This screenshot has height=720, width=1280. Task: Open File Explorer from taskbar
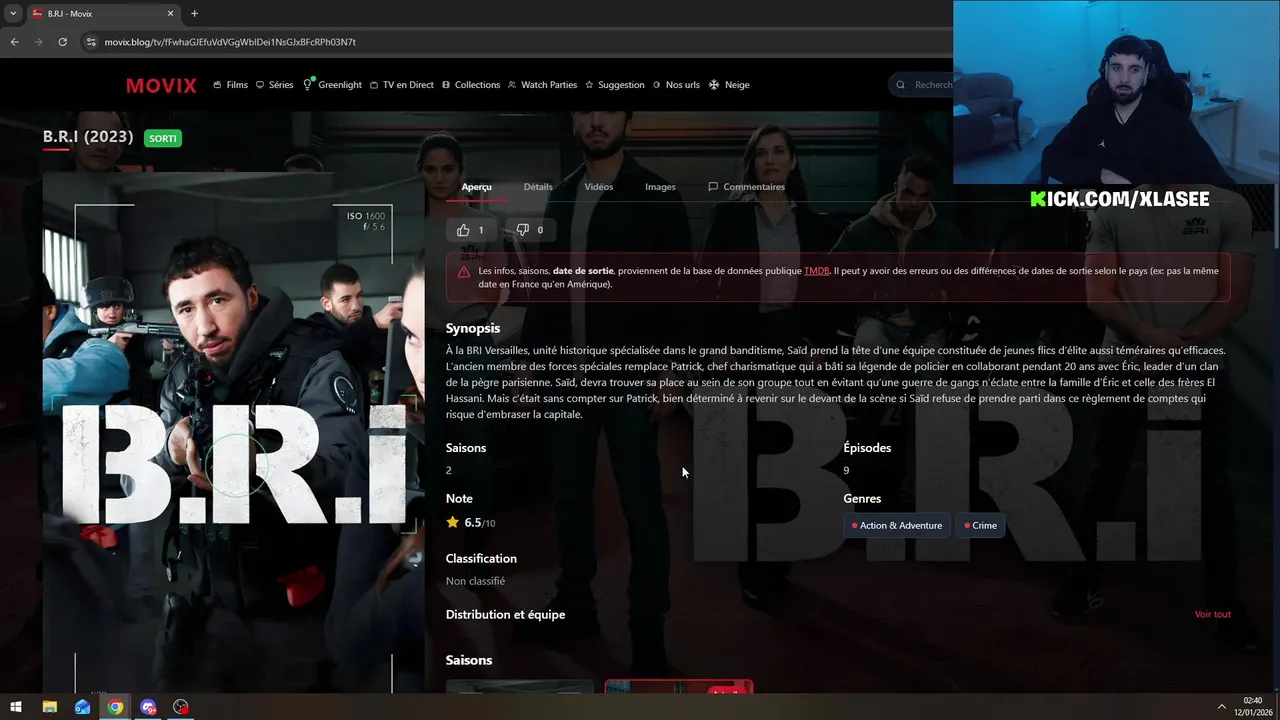point(50,707)
